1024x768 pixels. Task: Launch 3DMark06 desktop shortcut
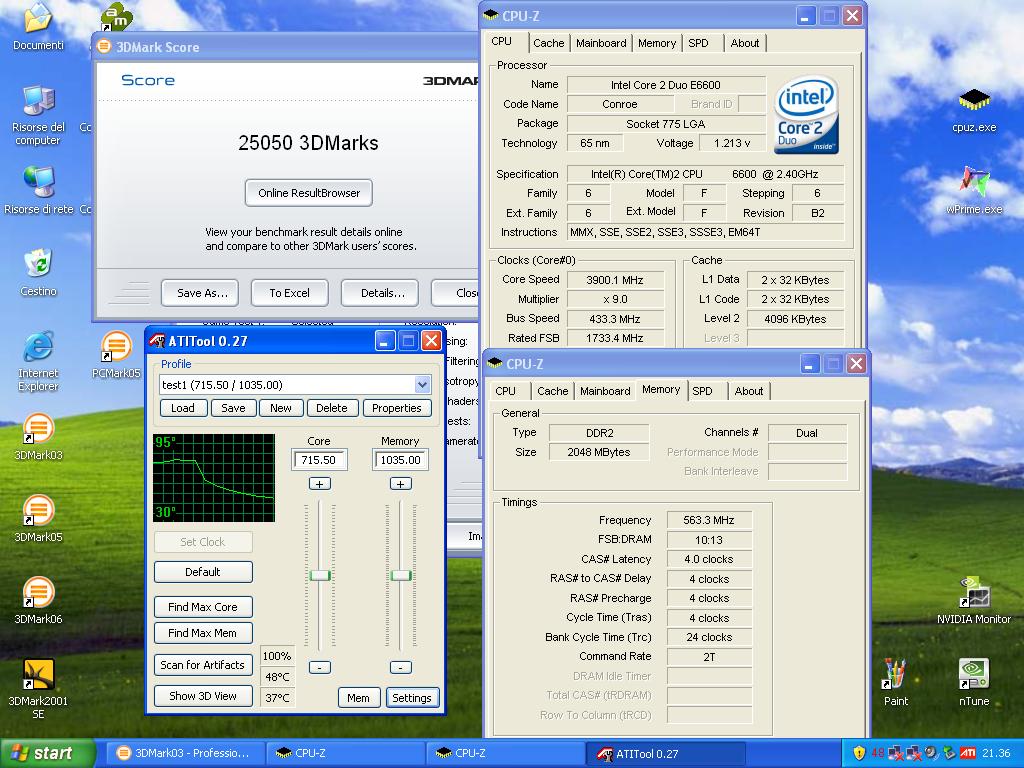tap(38, 601)
